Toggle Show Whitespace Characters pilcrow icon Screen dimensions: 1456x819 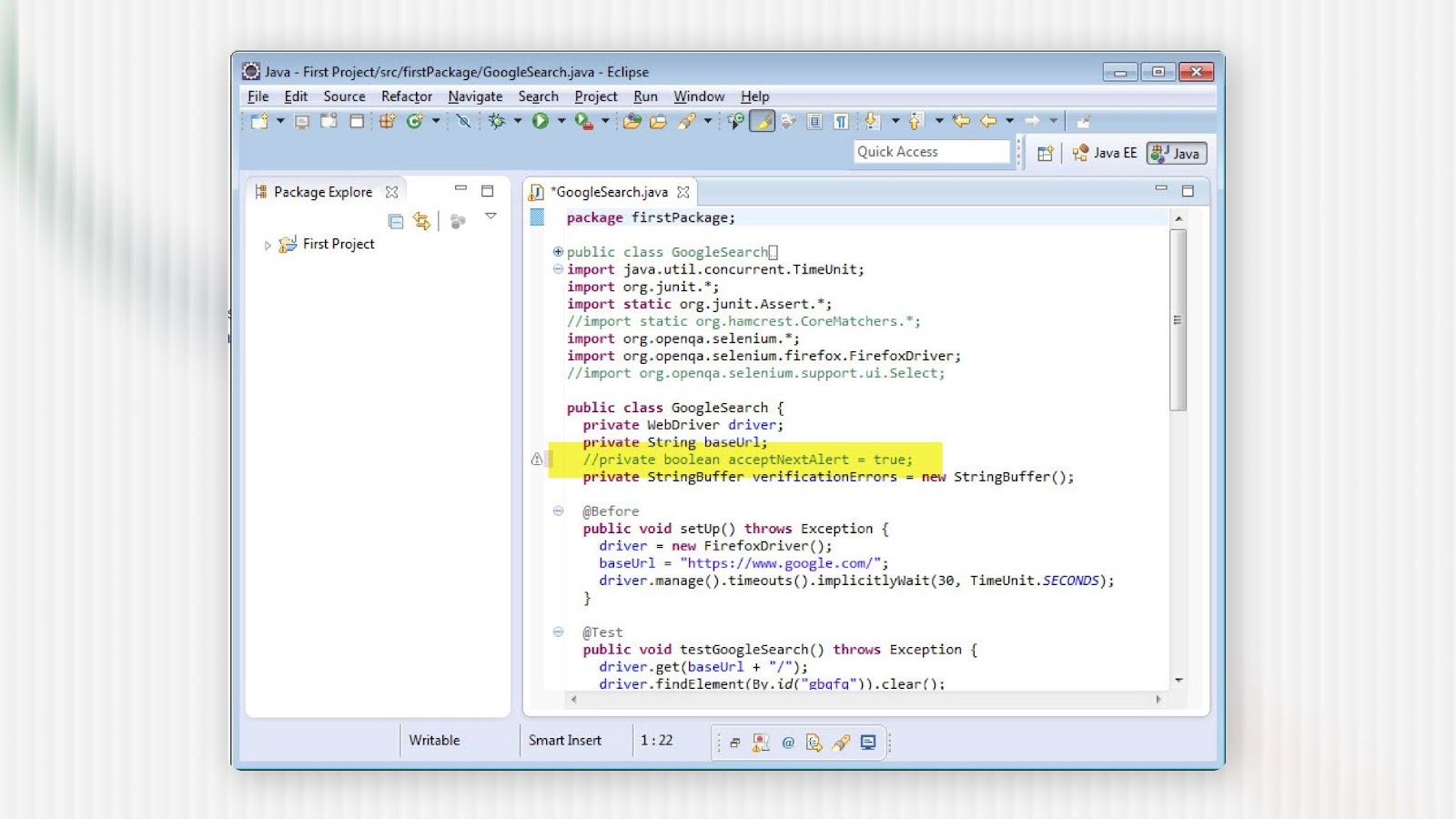[842, 121]
